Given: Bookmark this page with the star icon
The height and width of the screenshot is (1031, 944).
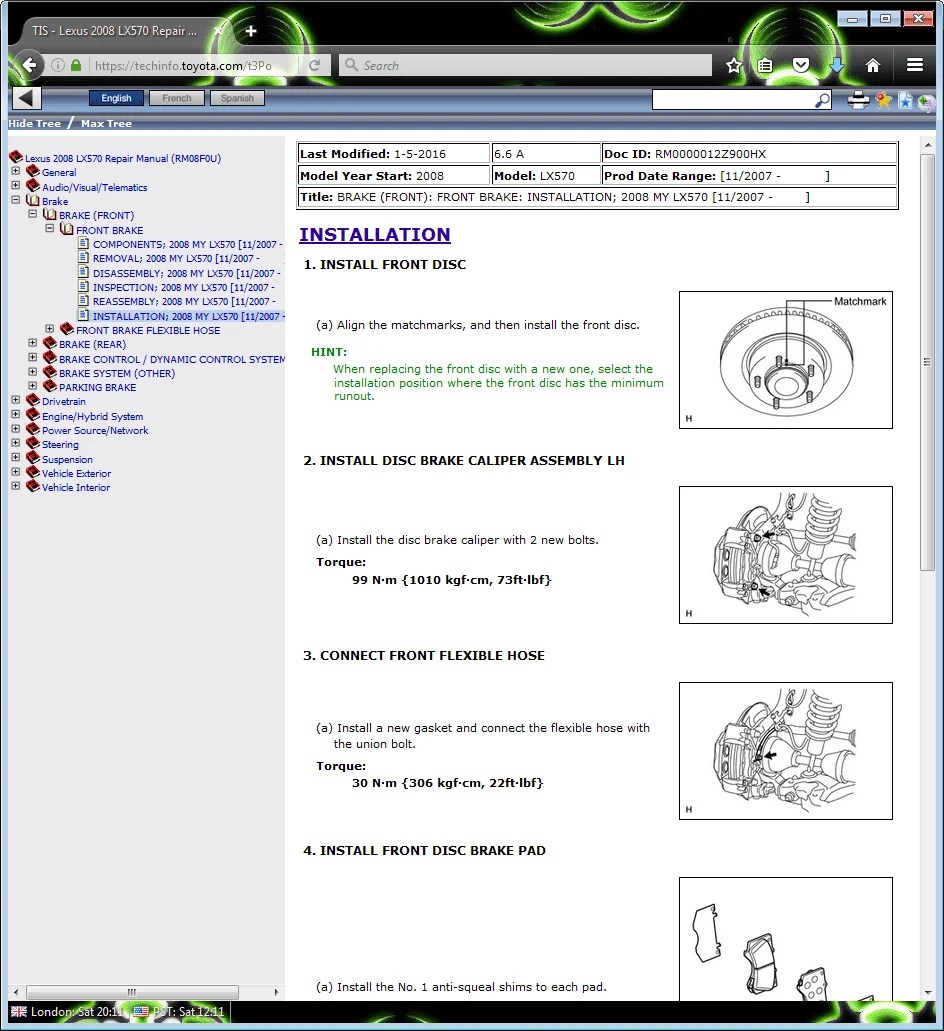Looking at the screenshot, I should [x=733, y=65].
